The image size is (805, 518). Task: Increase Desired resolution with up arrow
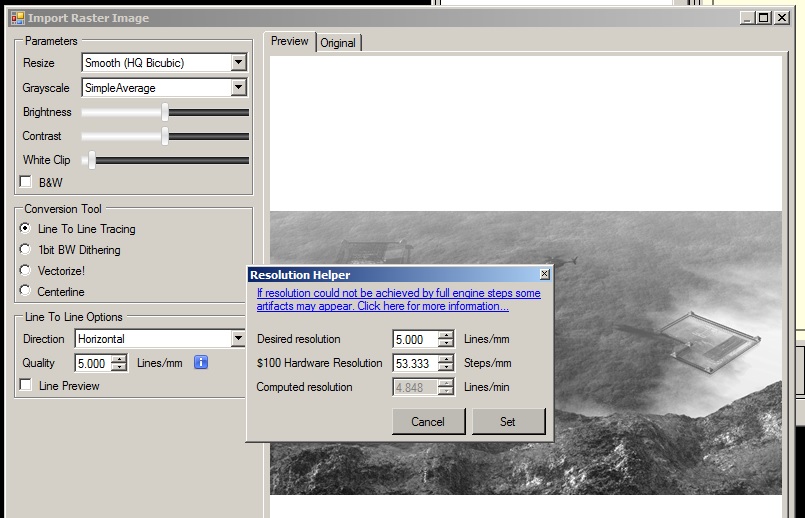pyautogui.click(x=446, y=335)
